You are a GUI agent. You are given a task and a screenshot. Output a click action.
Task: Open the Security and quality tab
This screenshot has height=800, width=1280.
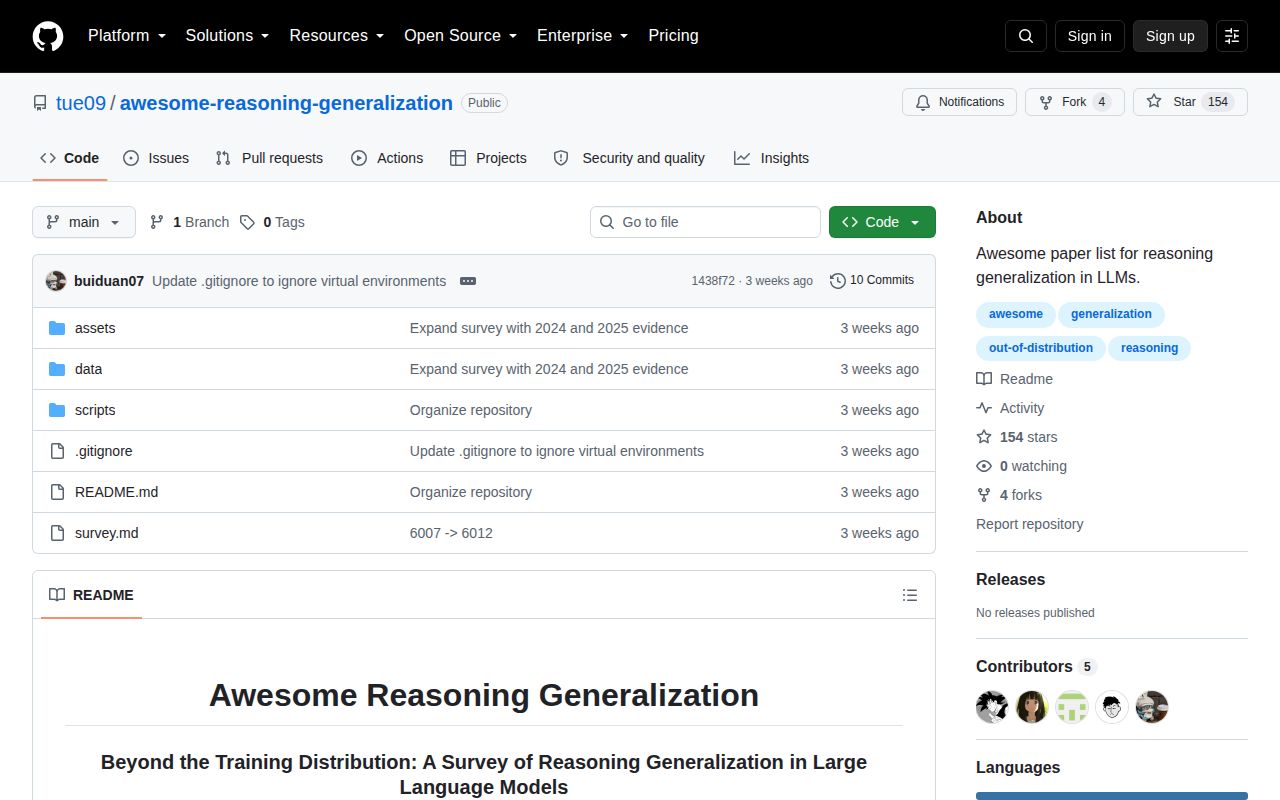pos(629,158)
